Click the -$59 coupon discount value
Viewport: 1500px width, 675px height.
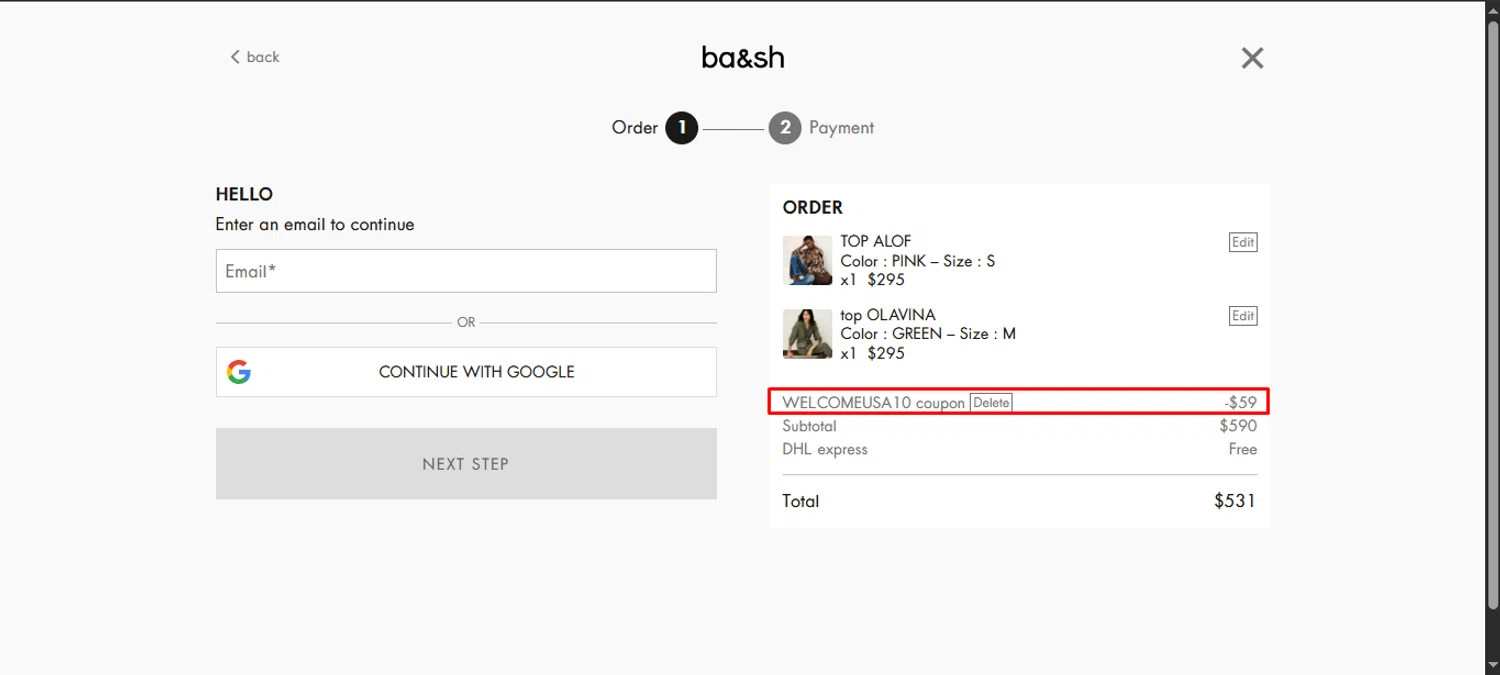[x=1241, y=403]
